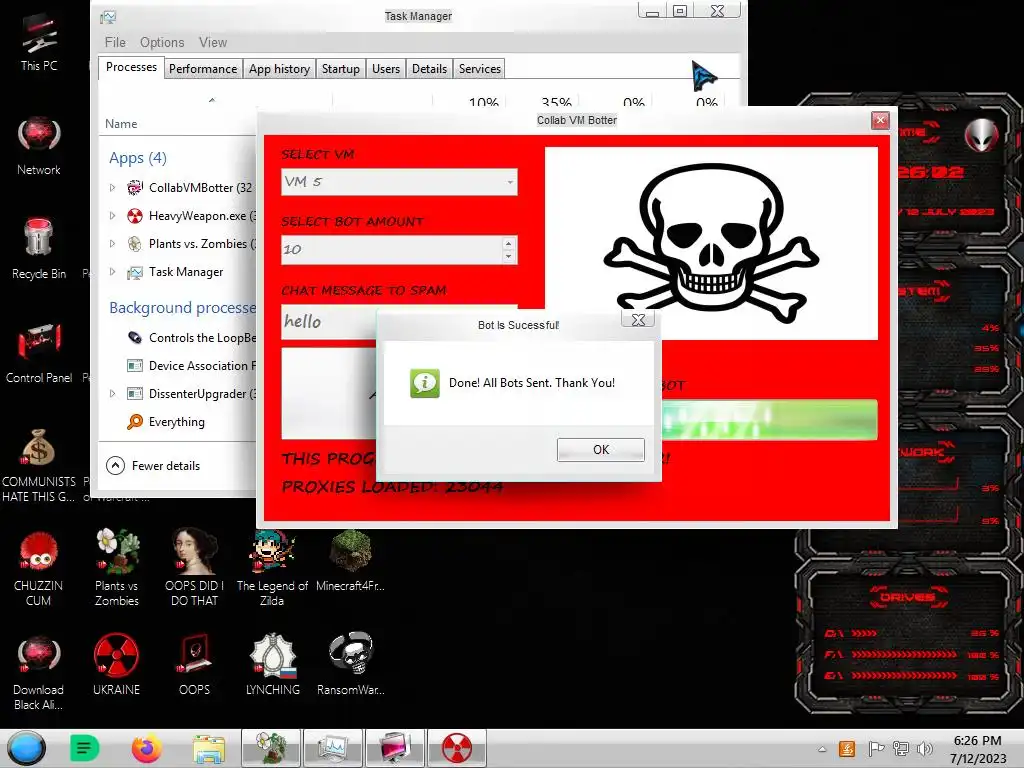Open File Explorer from the taskbar
The width and height of the screenshot is (1024, 768).
(209, 749)
